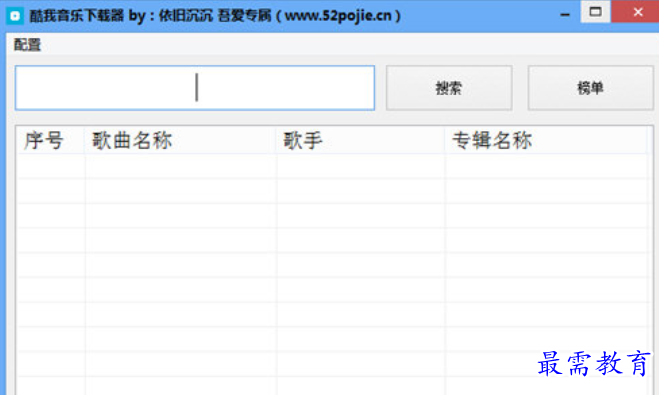Maximize the music downloader window

[x=595, y=12]
